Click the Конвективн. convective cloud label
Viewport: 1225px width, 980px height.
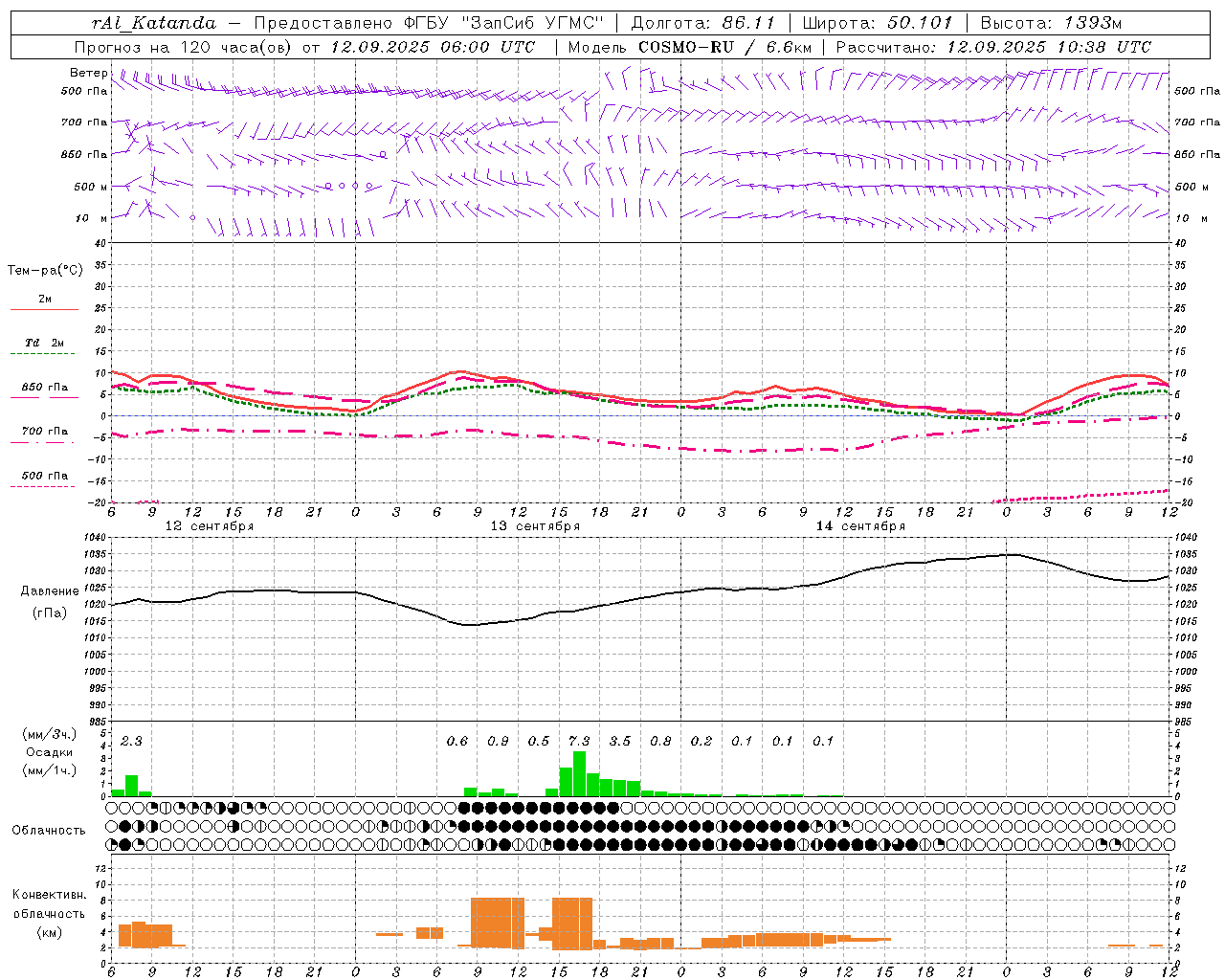(49, 895)
